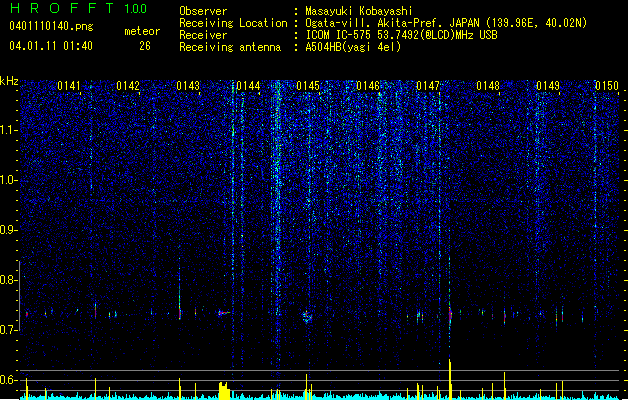
Task: Click observer name Masayuki Kobayashi
Action: [x=359, y=11]
